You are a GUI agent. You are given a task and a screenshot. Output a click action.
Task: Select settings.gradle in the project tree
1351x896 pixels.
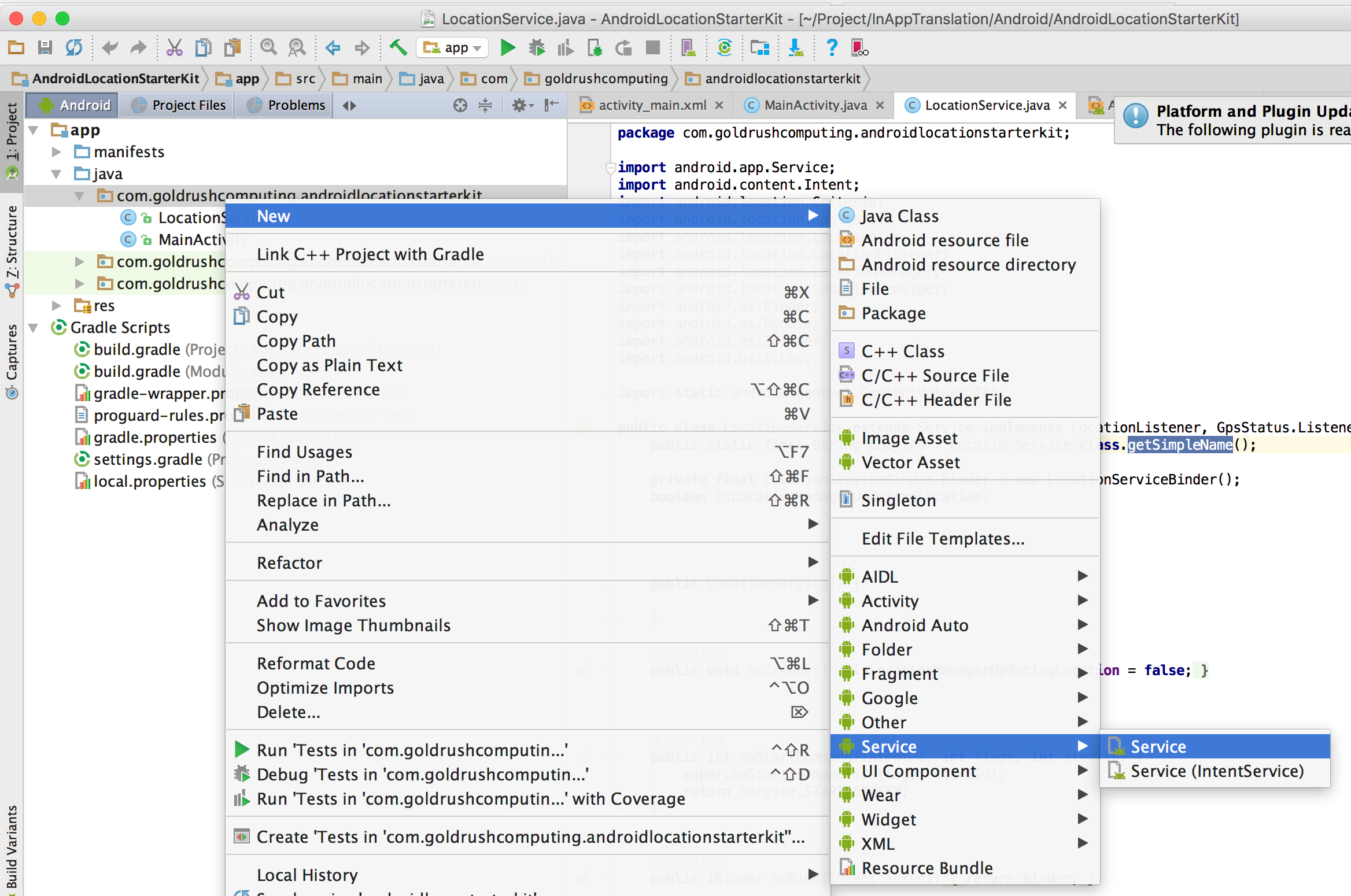click(149, 460)
